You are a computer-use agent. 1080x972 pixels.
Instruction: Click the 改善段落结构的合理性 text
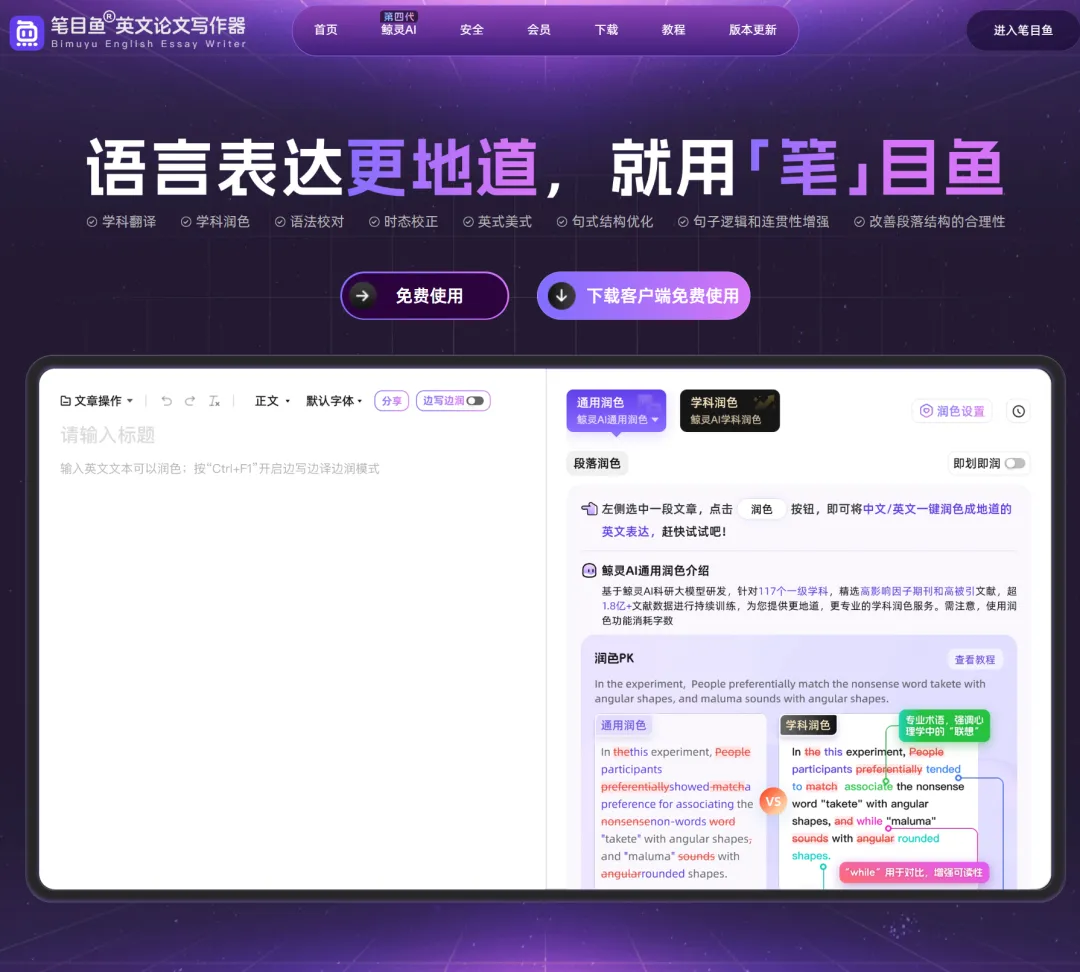[937, 221]
